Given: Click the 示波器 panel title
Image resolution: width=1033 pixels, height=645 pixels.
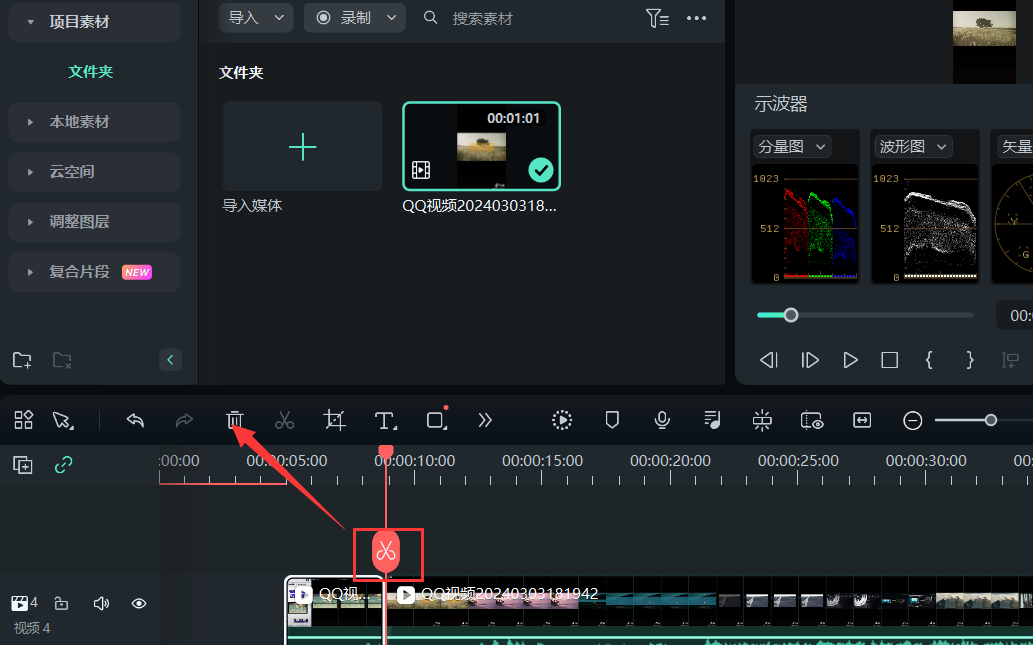Looking at the screenshot, I should tap(781, 103).
